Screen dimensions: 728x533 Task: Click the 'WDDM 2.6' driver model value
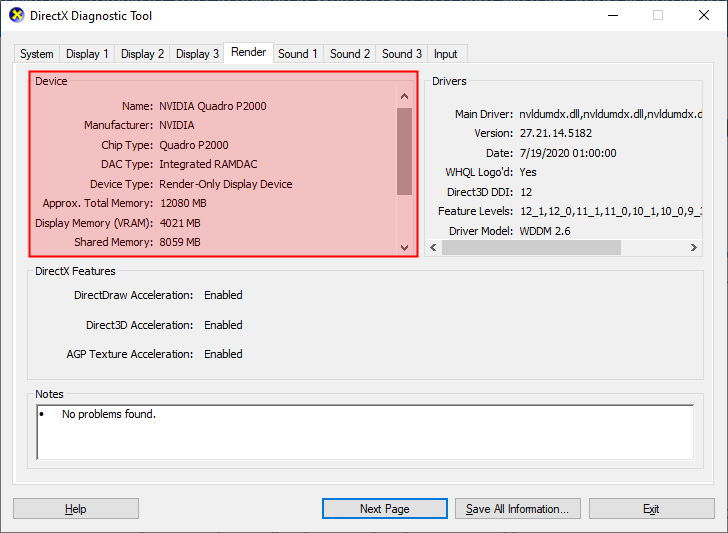(545, 231)
